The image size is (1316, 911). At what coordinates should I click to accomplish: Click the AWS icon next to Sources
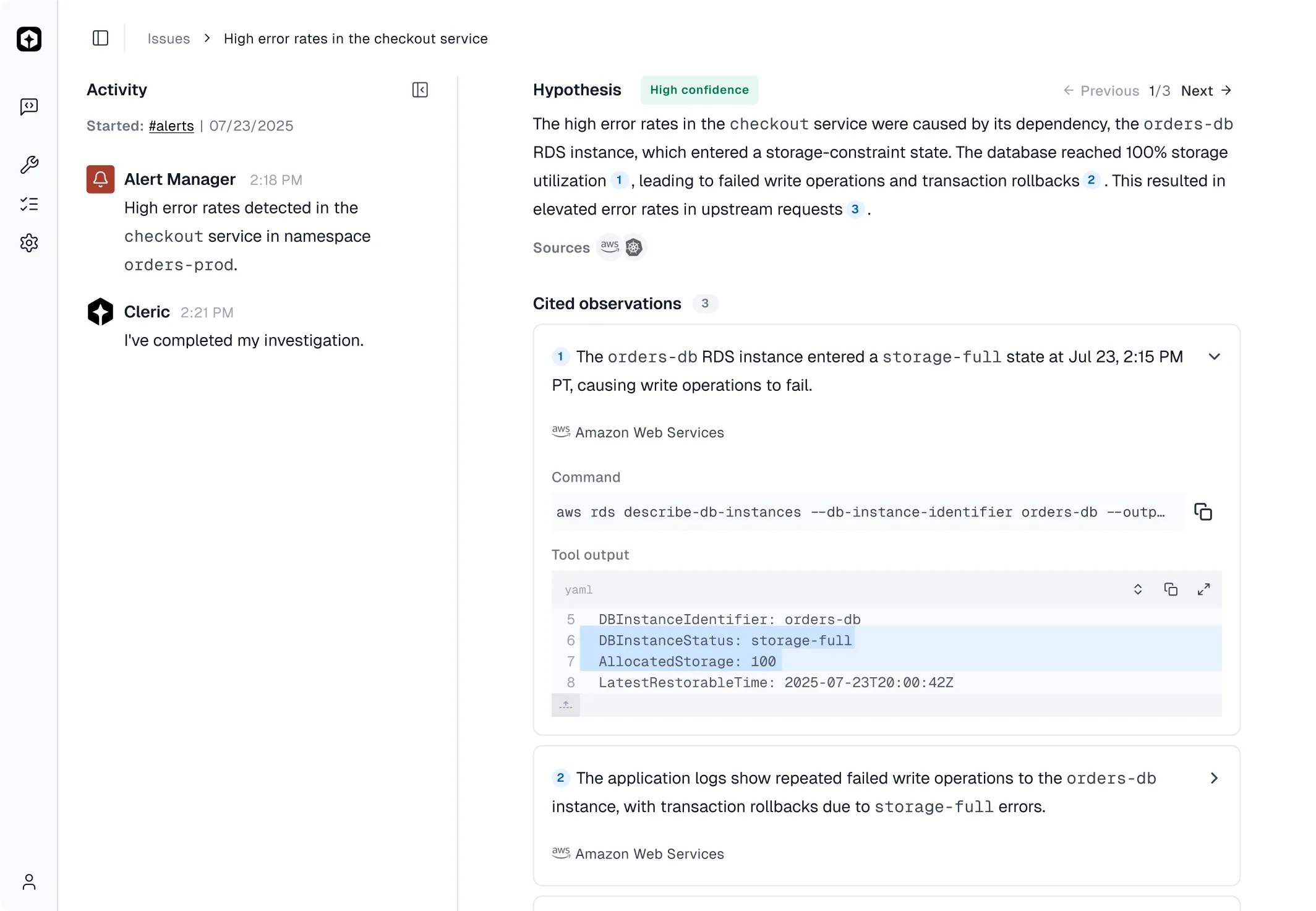click(x=609, y=247)
